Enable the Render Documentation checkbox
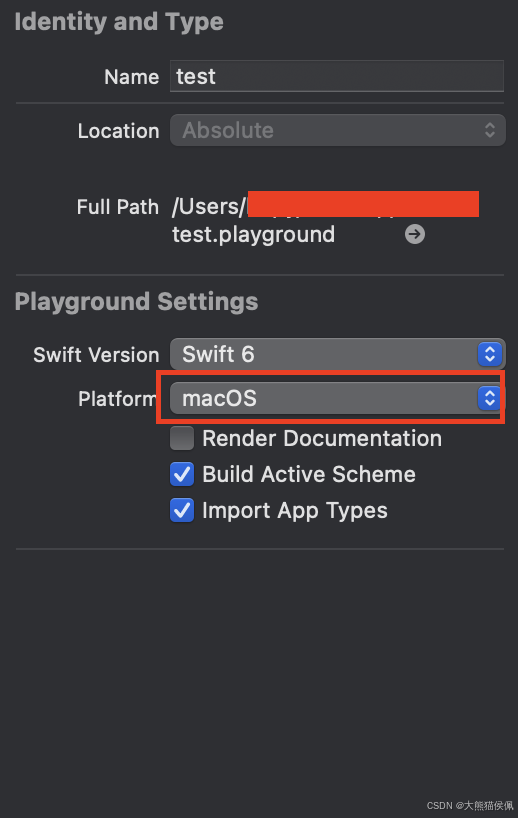The height and width of the screenshot is (818, 518). click(x=182, y=438)
